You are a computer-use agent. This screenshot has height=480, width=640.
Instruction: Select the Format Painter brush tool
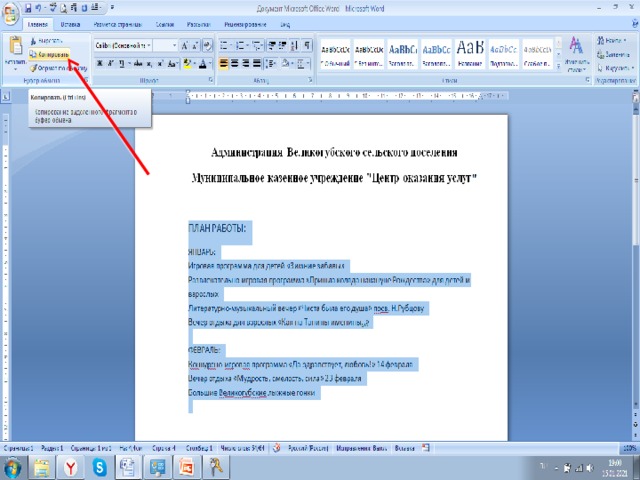click(55, 66)
